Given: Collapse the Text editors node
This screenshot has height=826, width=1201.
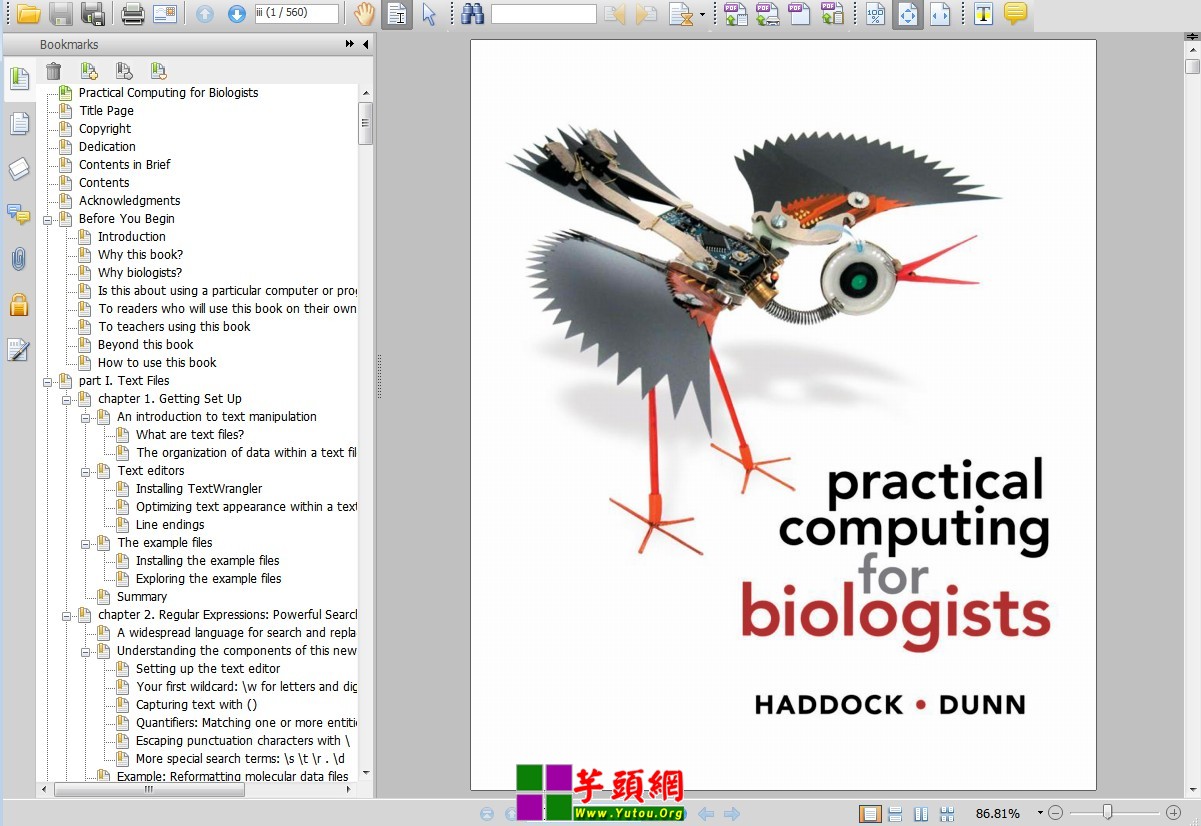Looking at the screenshot, I should [x=86, y=471].
